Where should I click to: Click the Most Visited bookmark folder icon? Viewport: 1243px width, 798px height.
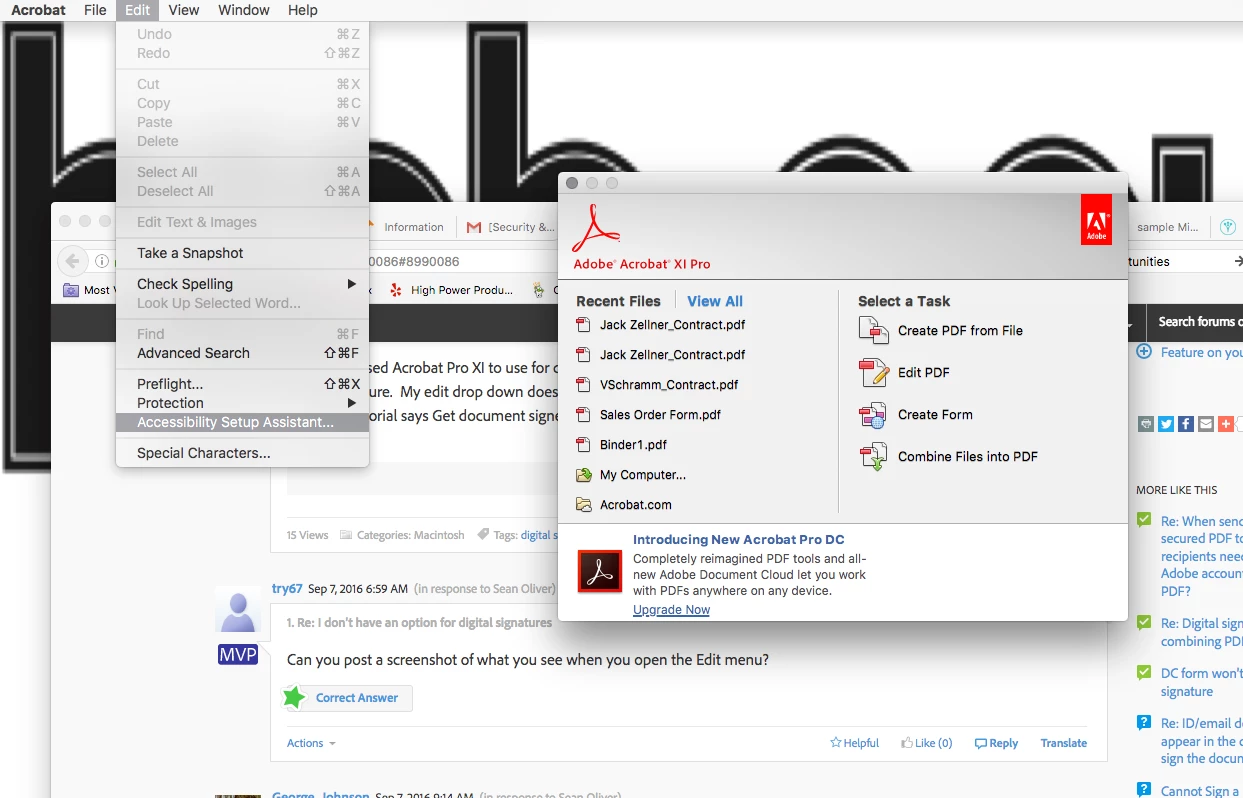pos(71,290)
